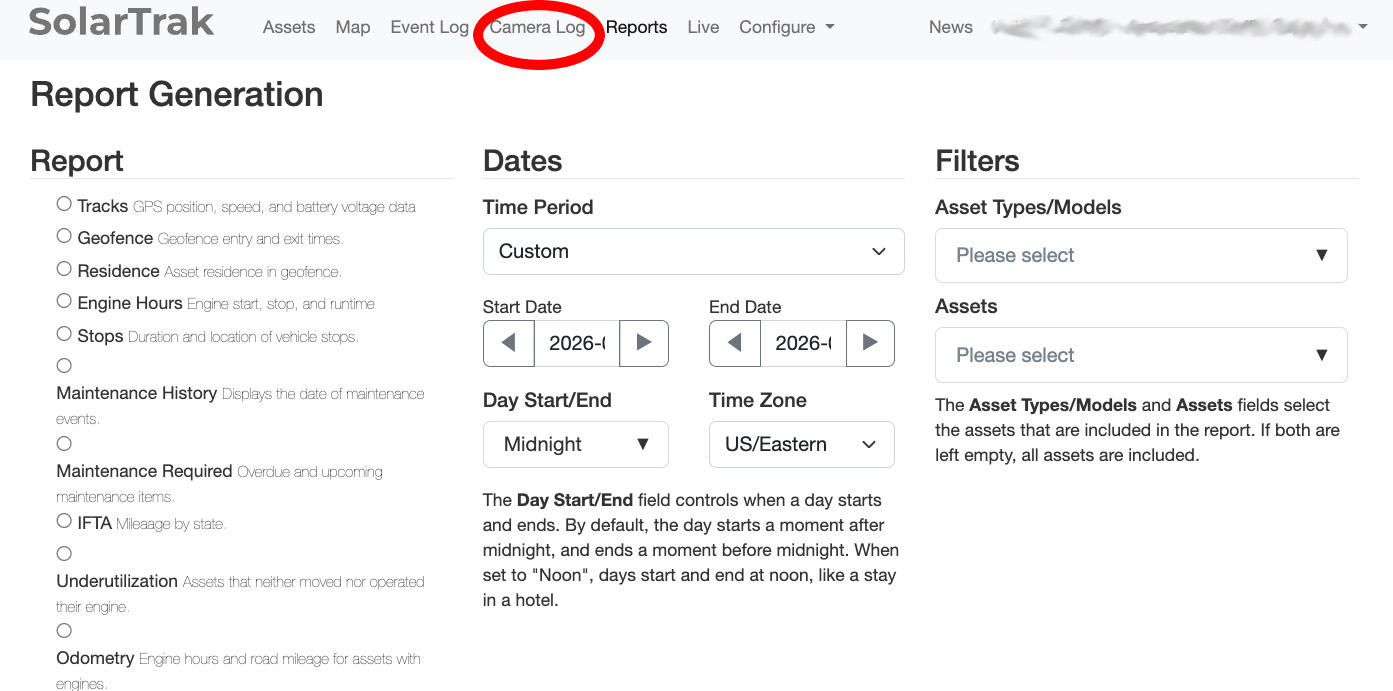Click Start Date next day arrow
Screen dimensions: 1393x691
tap(644, 343)
